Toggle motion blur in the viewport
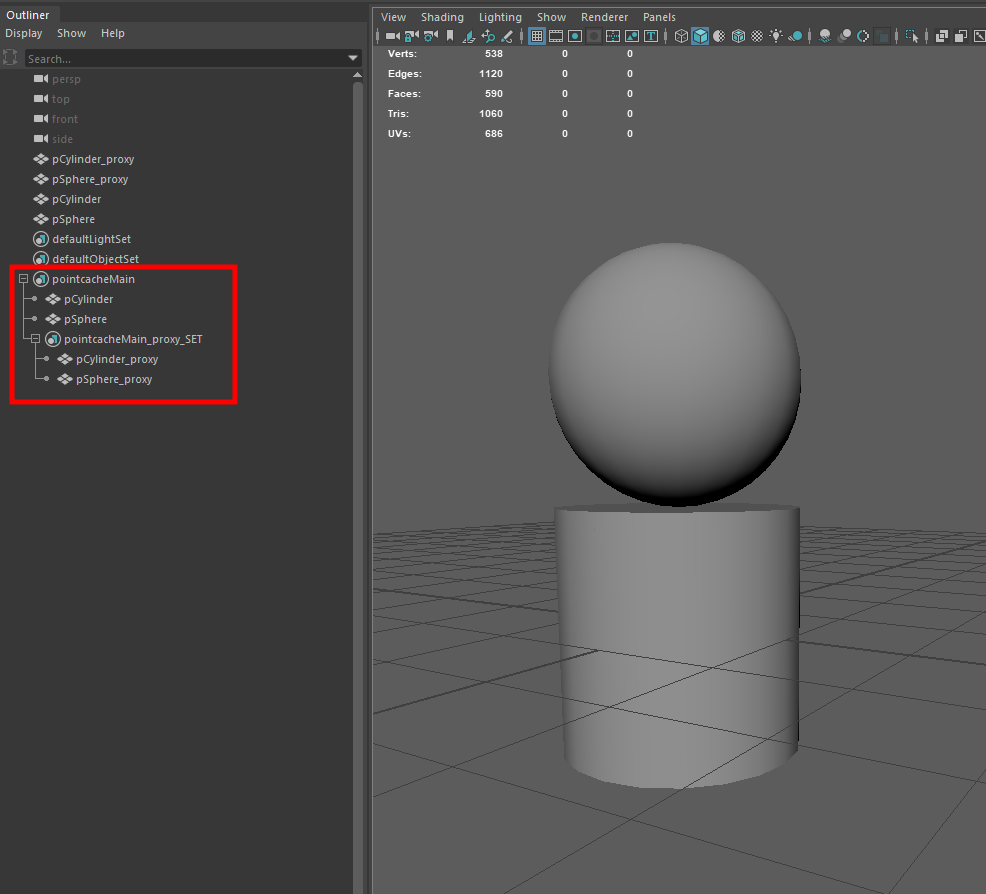The image size is (986, 894). [x=844, y=36]
